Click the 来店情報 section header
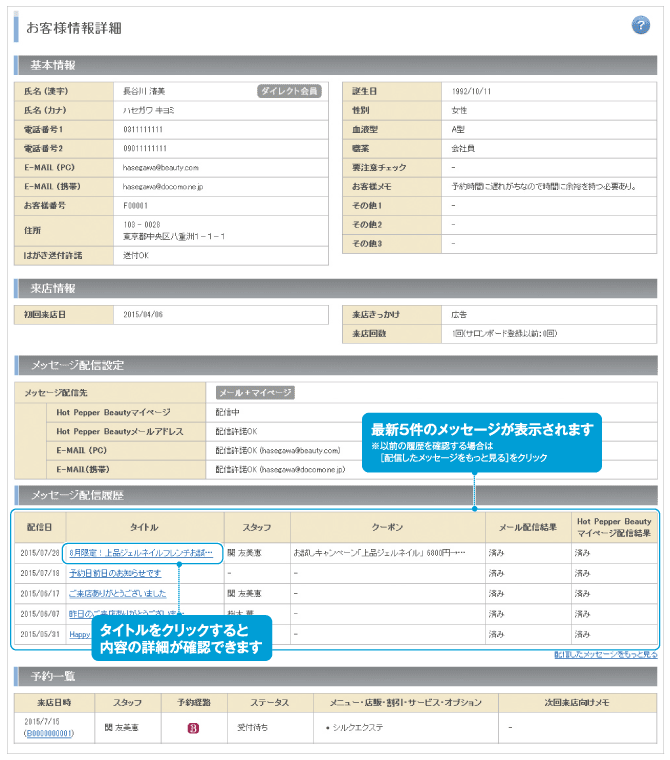 pyautogui.click(x=53, y=288)
